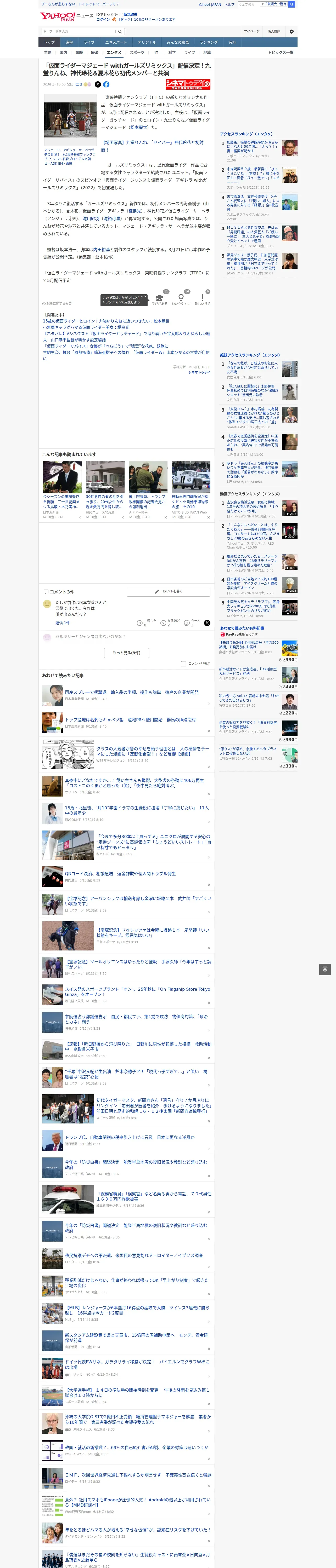Image resolution: width=336 pixels, height=1568 pixels.
Task: Share the first comment on X
Action: coord(207,623)
